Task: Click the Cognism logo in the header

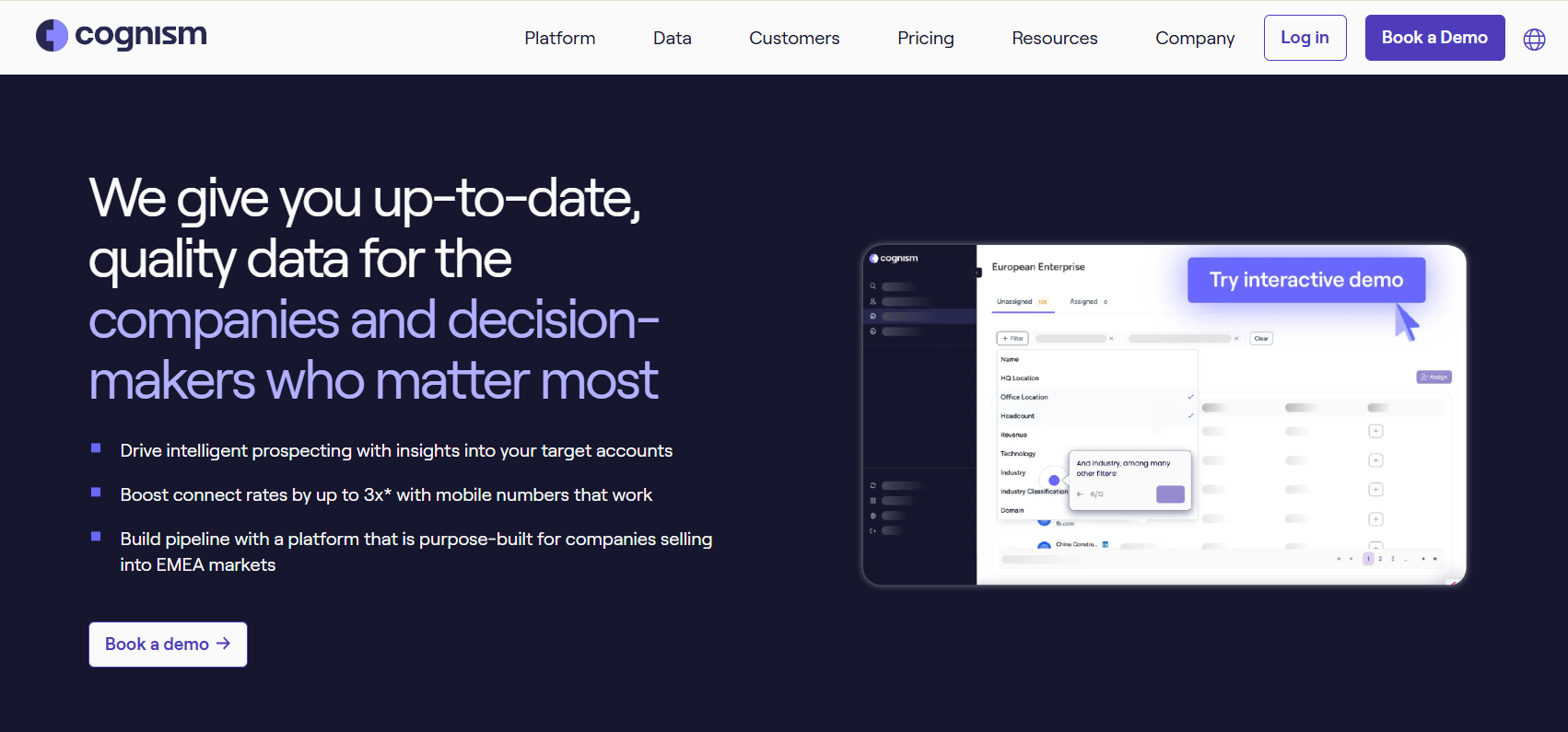Action: coord(121,36)
